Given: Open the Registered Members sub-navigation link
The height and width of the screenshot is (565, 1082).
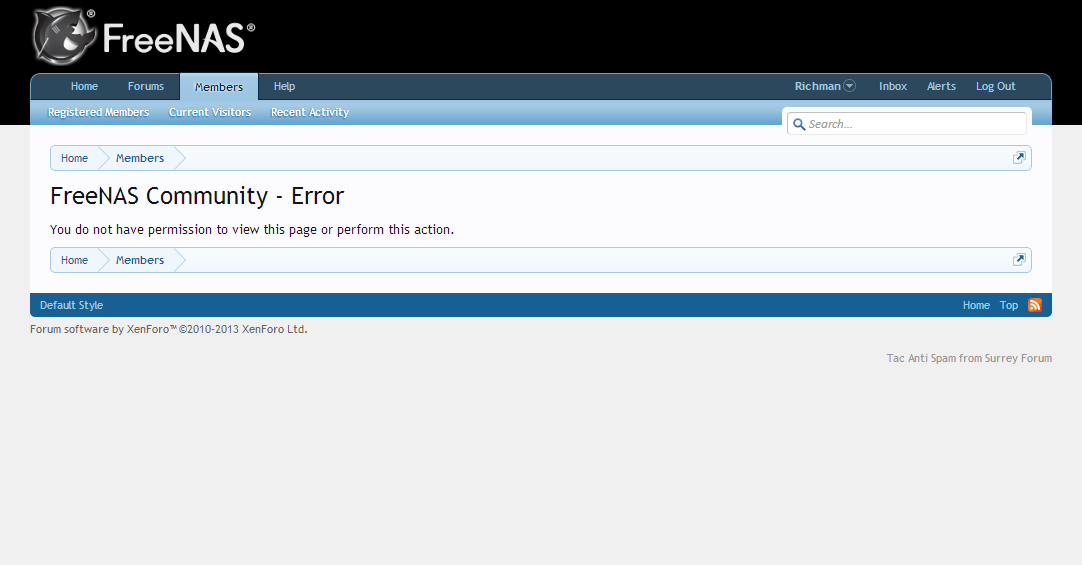Looking at the screenshot, I should pos(98,112).
